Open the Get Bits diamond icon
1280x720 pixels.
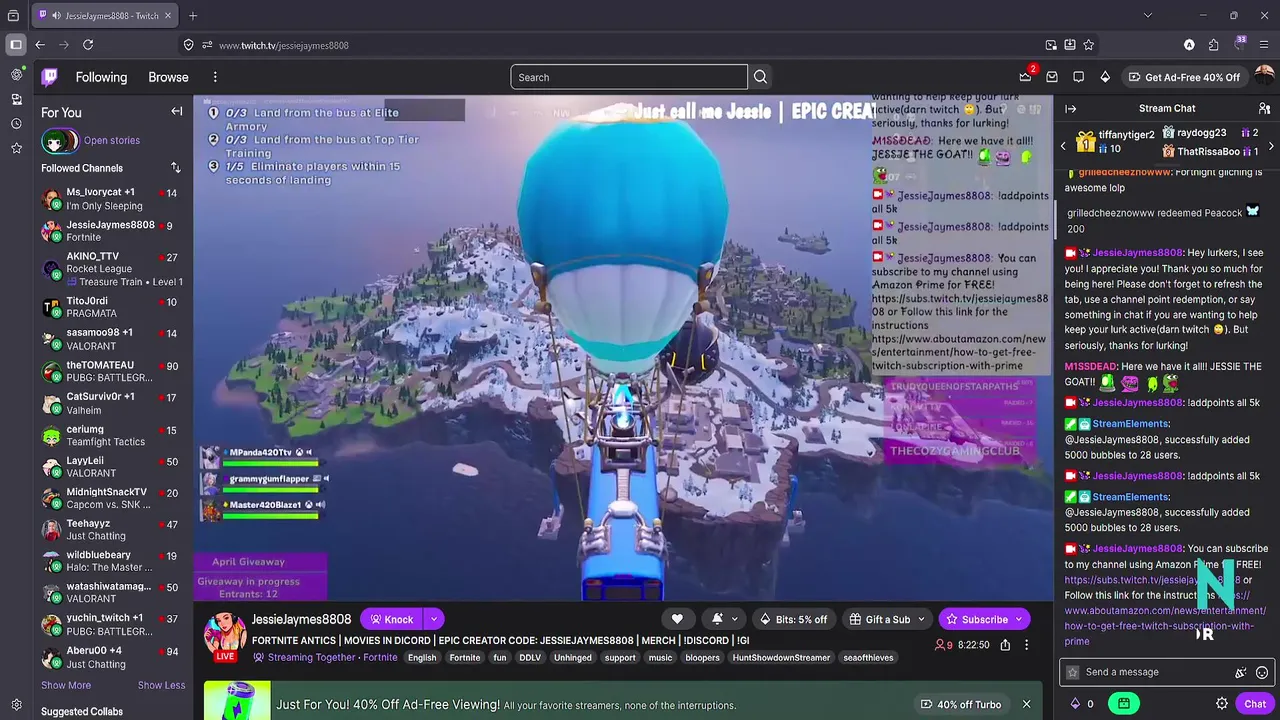(x=1105, y=77)
